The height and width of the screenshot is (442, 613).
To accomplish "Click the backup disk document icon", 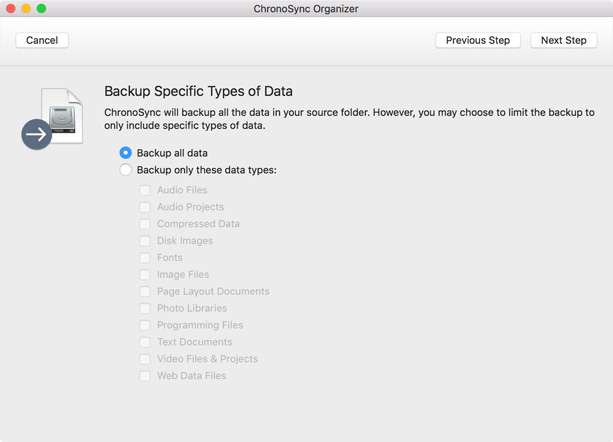I will (x=52, y=118).
